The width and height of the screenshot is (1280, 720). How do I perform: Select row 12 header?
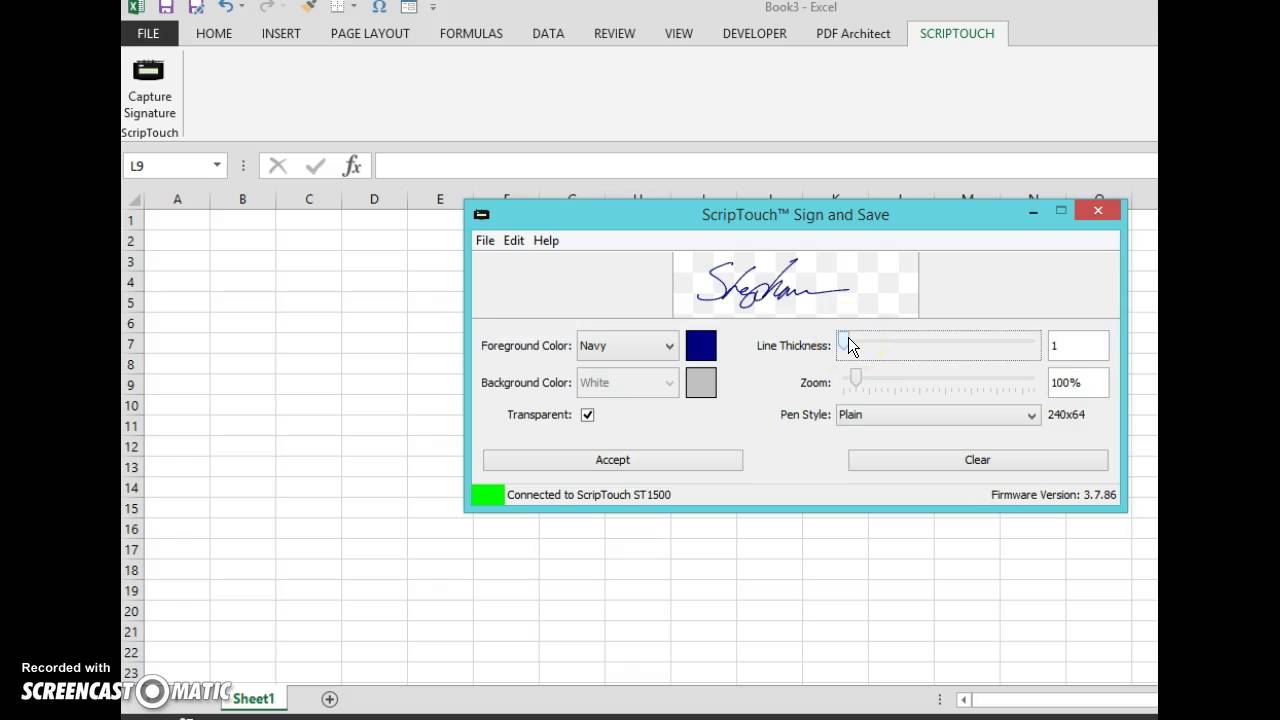[131, 447]
